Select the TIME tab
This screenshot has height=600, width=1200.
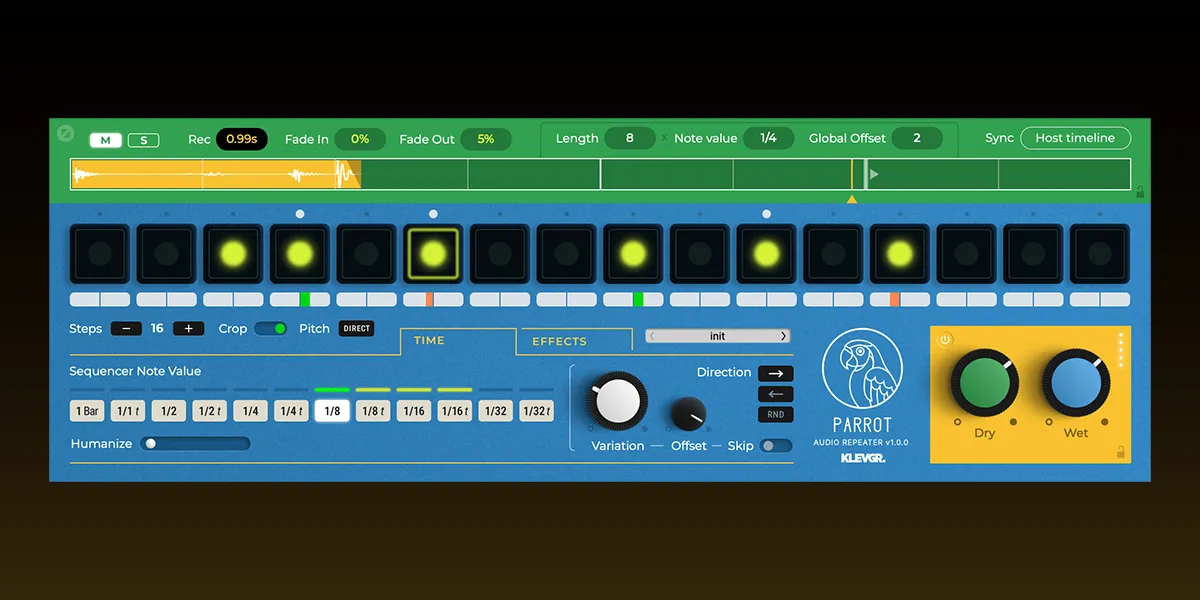429,340
